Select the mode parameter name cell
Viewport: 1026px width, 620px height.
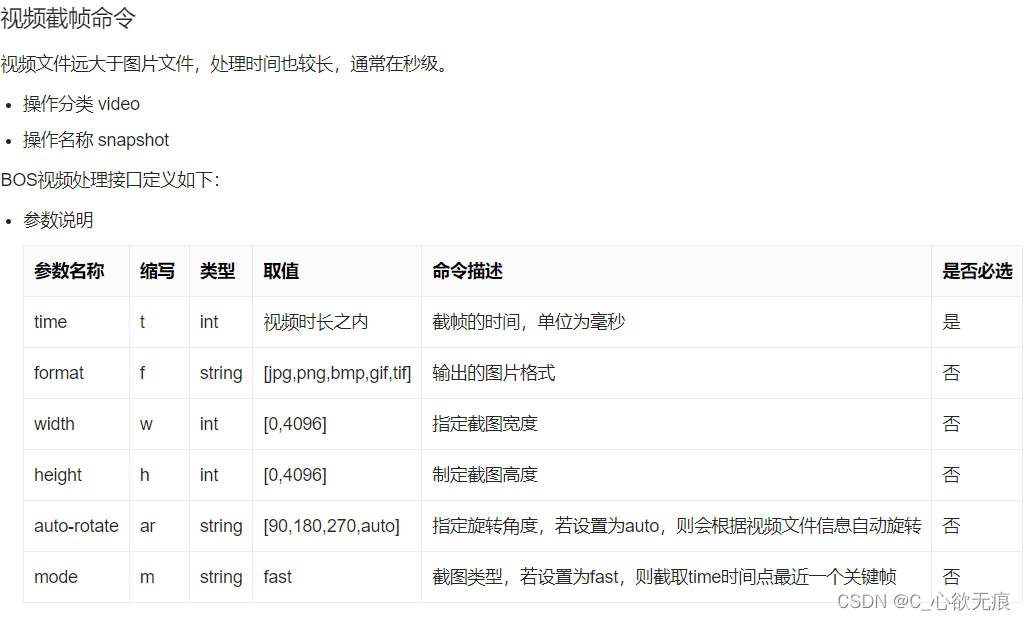56,577
